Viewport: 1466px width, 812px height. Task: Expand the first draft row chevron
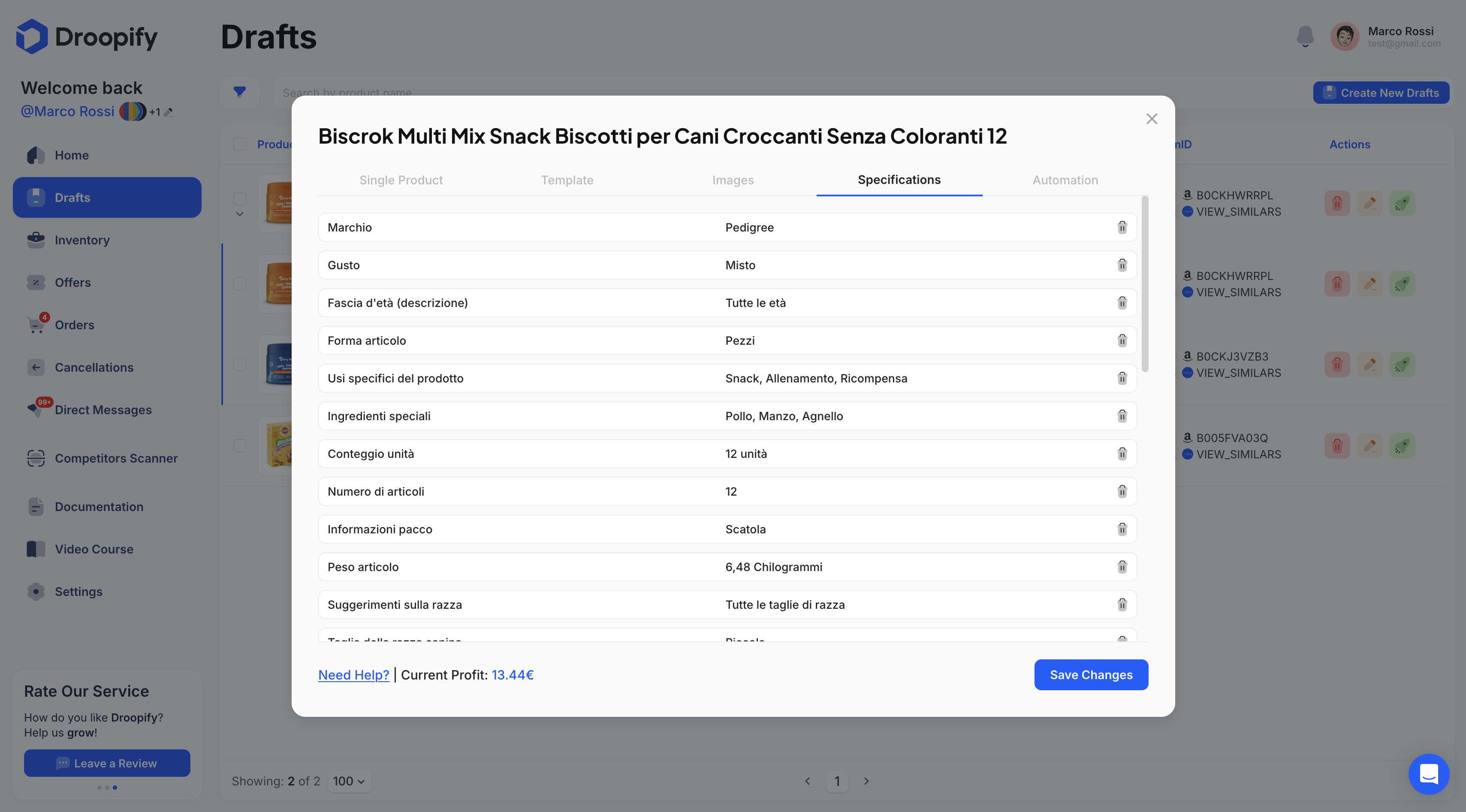[x=240, y=214]
